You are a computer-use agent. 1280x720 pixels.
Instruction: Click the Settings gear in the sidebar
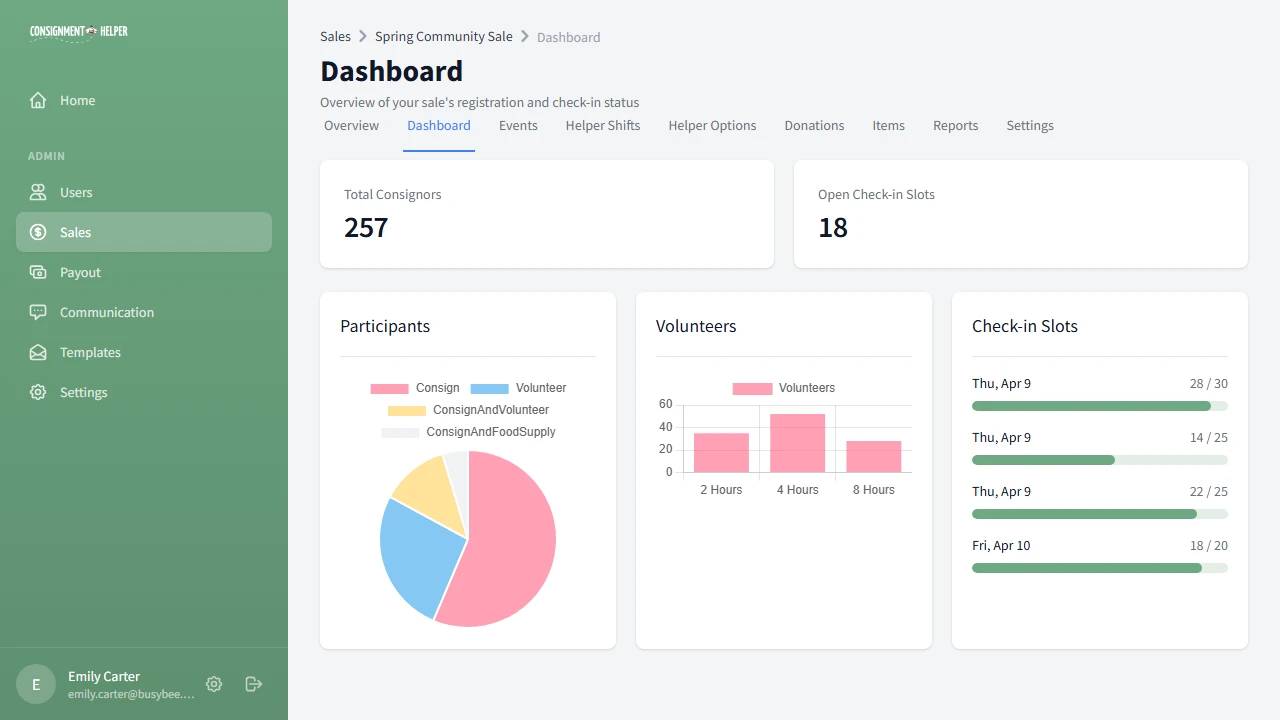(38, 392)
